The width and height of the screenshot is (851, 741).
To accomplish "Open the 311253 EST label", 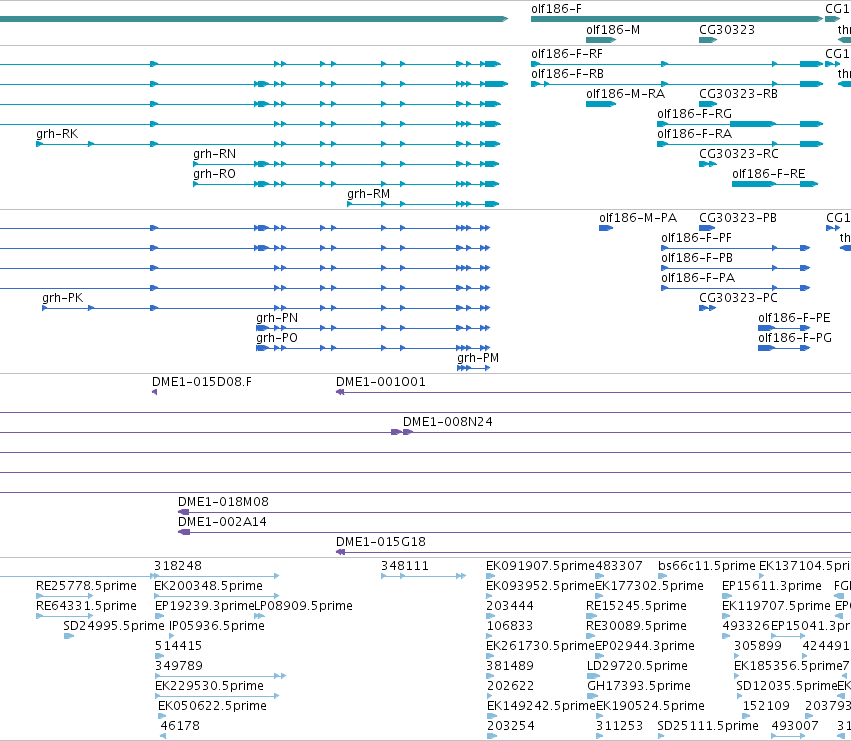I will coord(619,726).
